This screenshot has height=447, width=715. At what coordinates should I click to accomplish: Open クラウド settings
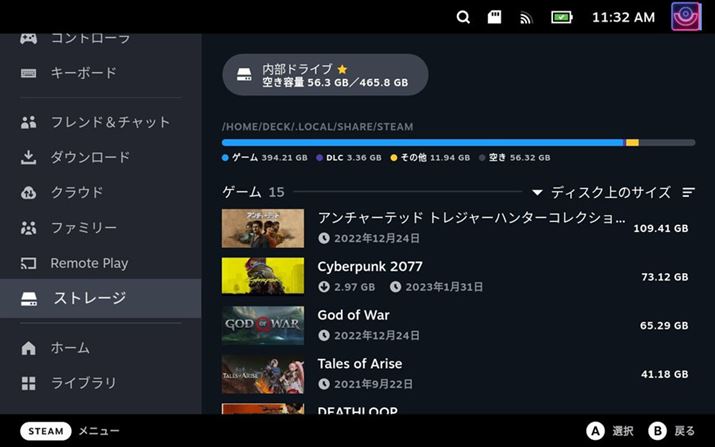100,192
